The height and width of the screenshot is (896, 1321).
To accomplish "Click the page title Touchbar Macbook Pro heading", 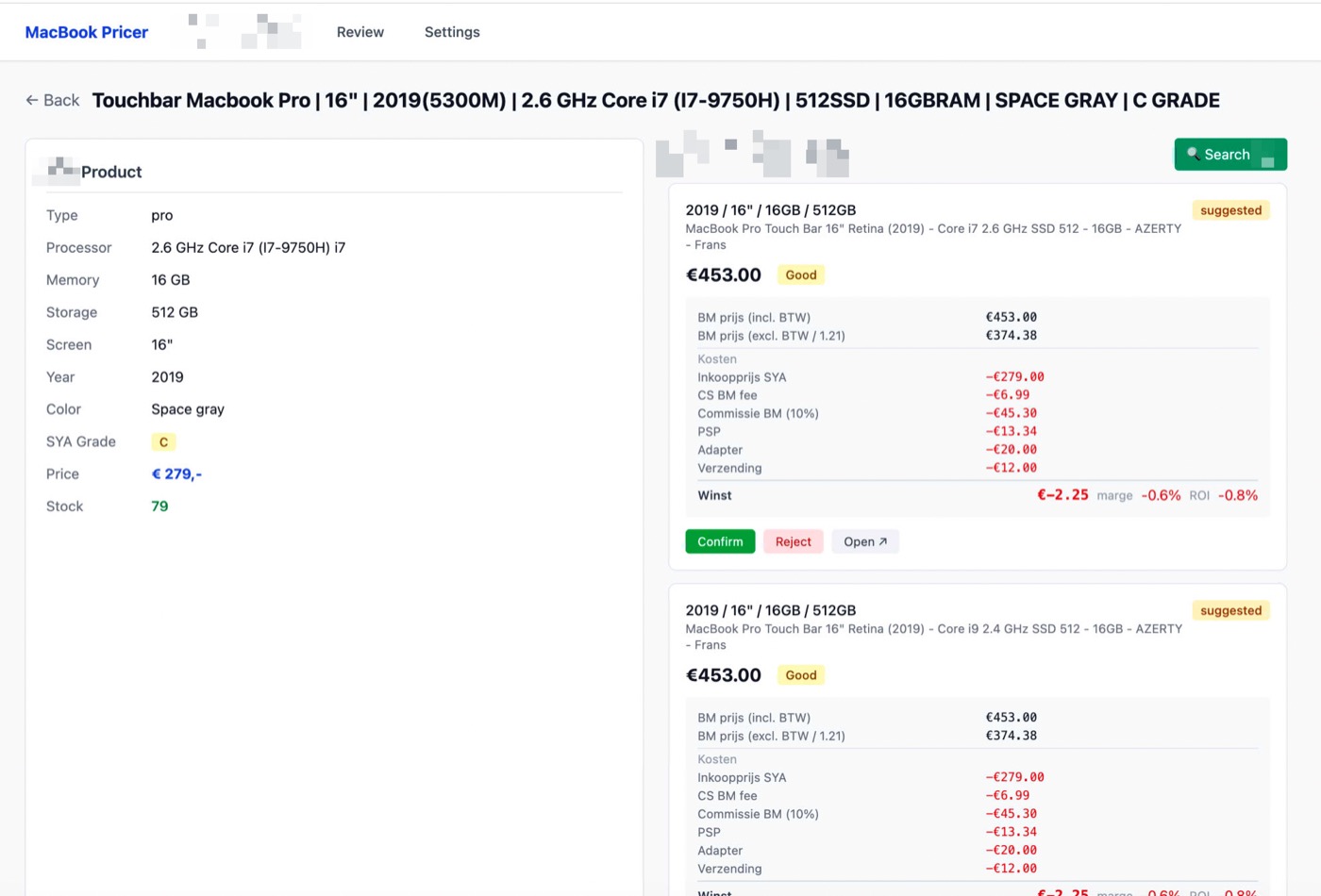I will coord(656,100).
